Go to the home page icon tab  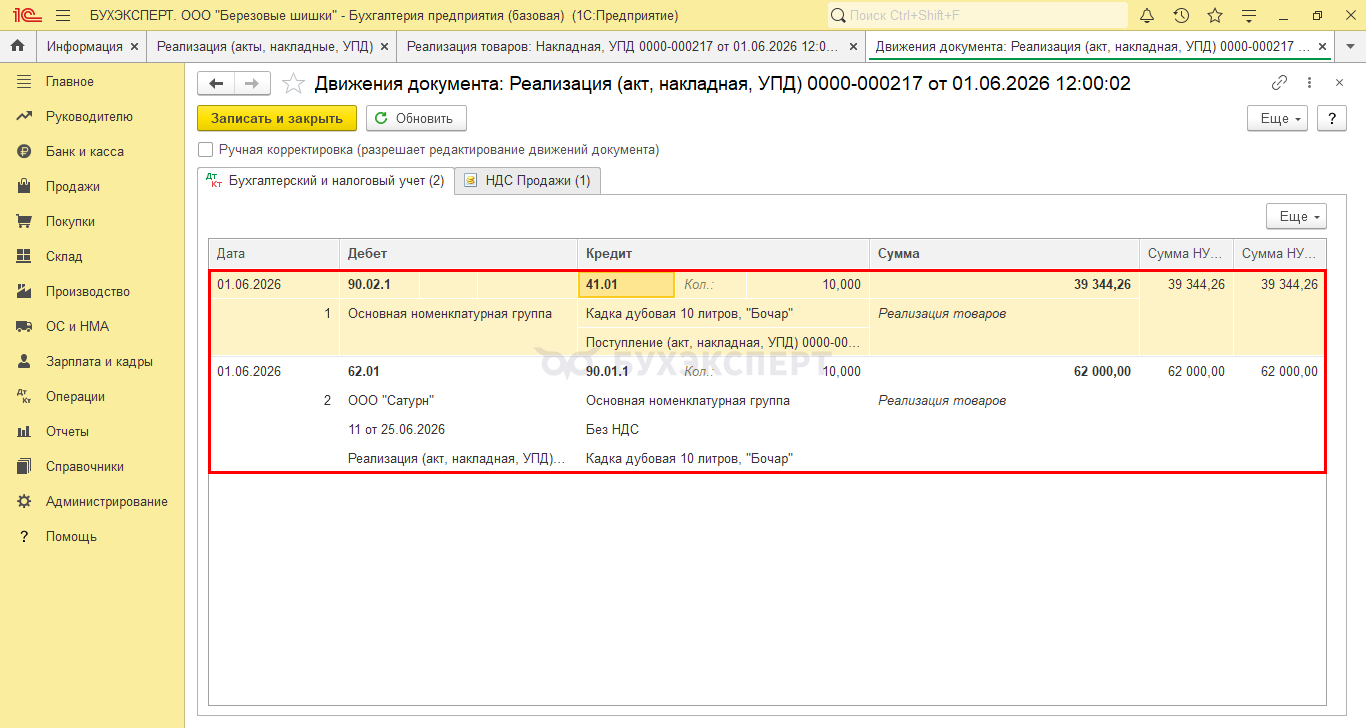point(17,47)
